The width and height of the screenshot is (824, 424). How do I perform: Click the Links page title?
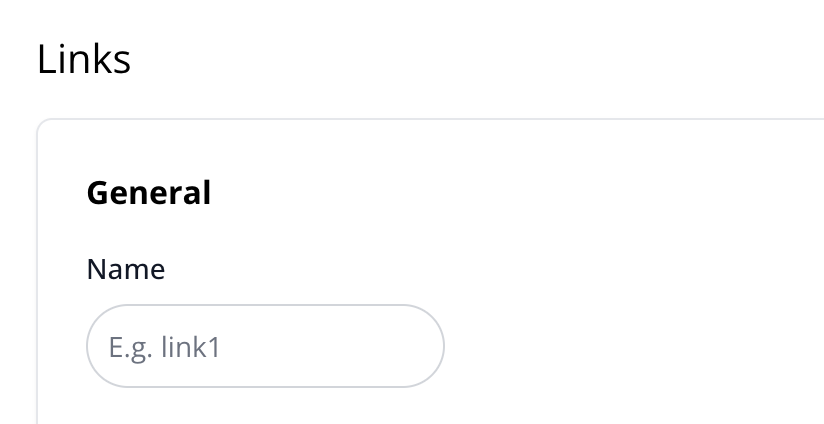(x=84, y=60)
